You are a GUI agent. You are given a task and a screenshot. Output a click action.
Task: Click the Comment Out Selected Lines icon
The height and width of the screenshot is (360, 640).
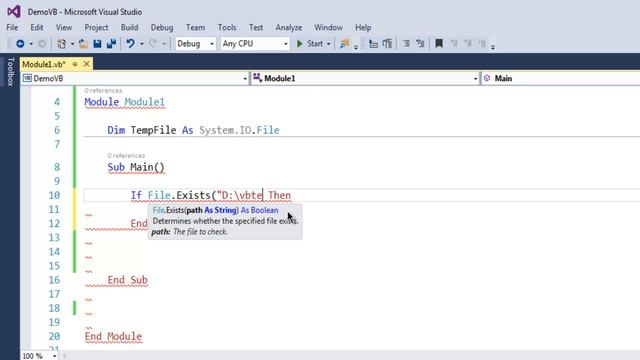click(x=406, y=43)
